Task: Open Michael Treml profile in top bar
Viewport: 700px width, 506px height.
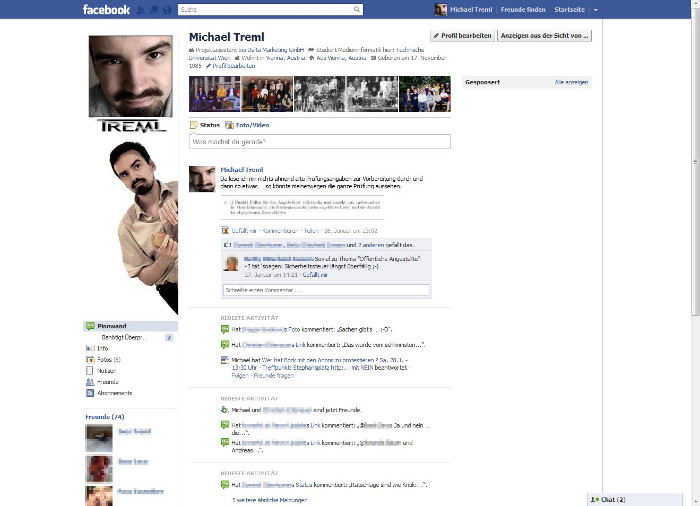Action: point(464,9)
